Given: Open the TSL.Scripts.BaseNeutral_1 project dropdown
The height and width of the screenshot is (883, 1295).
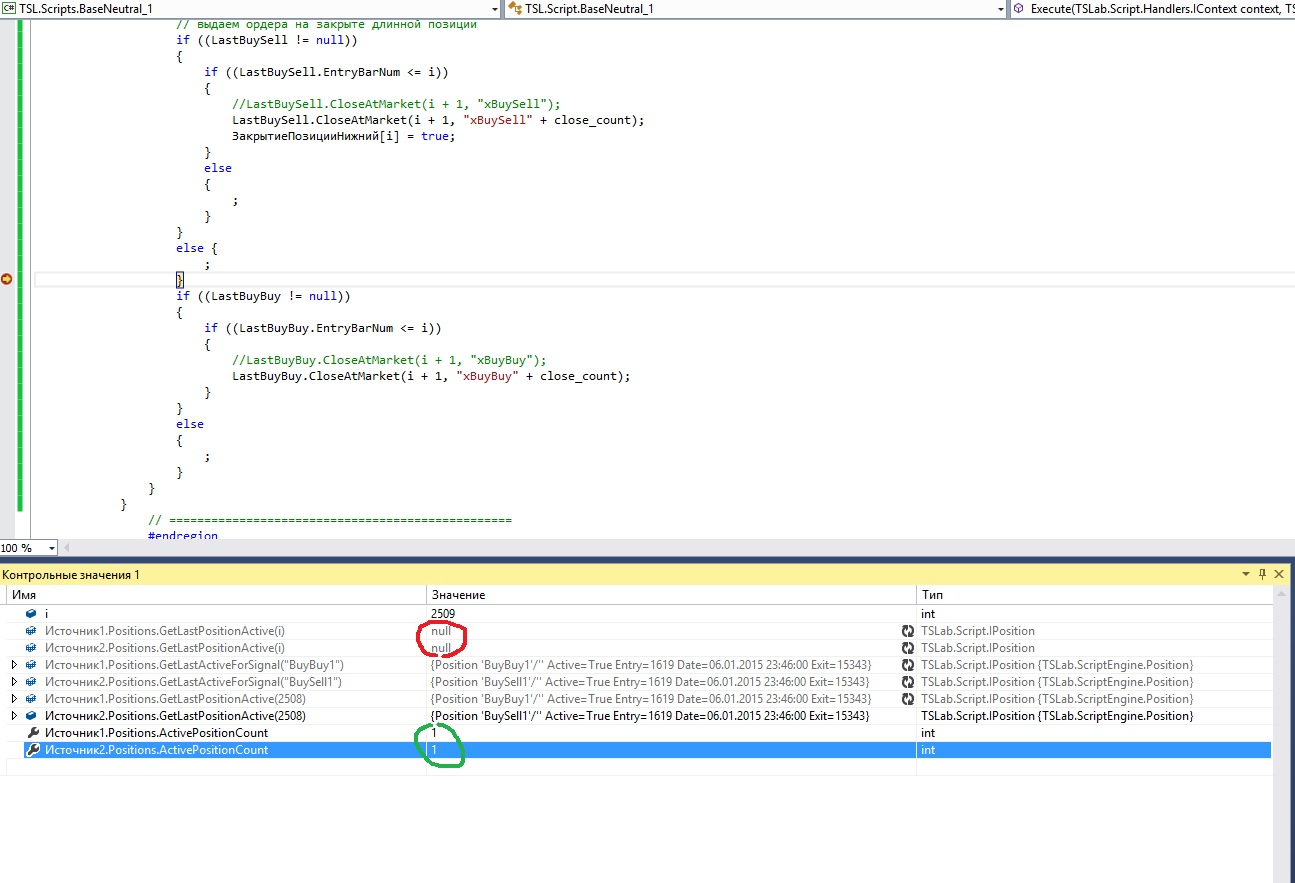Looking at the screenshot, I should [494, 9].
